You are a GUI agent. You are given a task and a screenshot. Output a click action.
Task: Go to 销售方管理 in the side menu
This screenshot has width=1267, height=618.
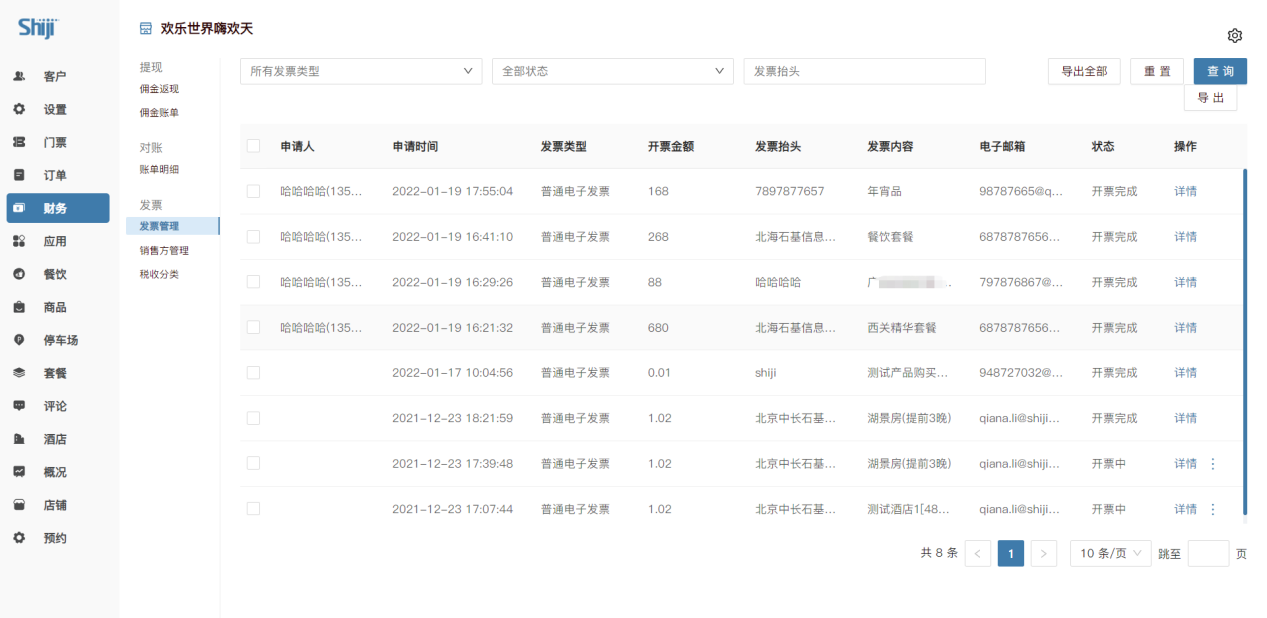pos(164,251)
